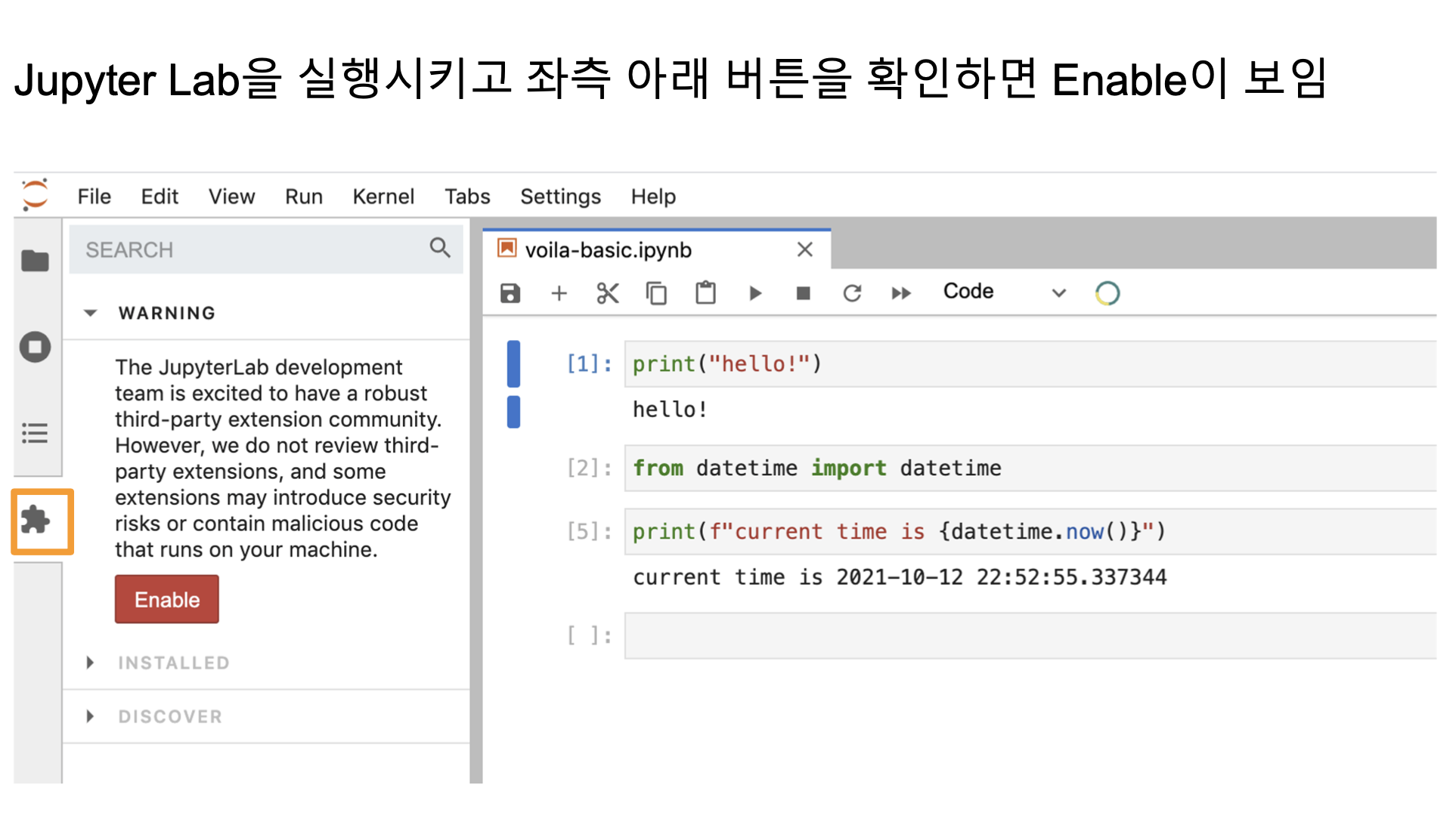Screen dimensions: 1456x813
Task: Click the red Enable button
Action: [167, 599]
